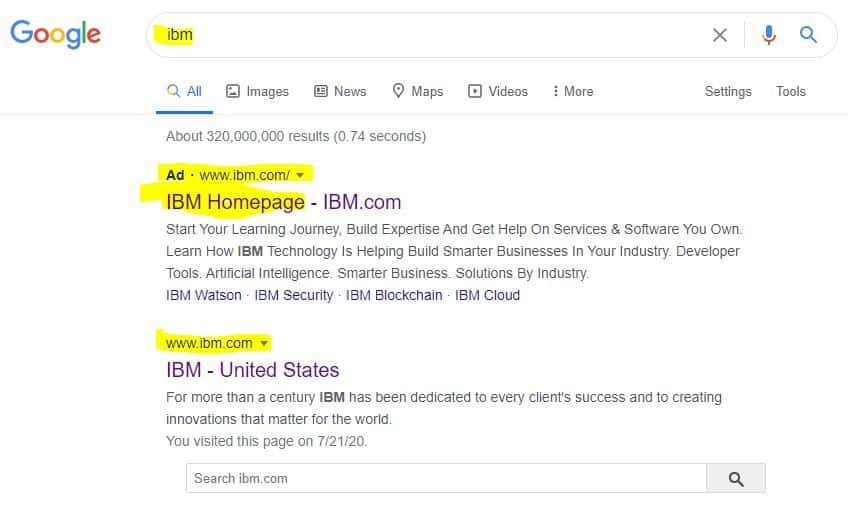Expand the More search options menu
Viewport: 848px width, 508px height.
point(573,91)
